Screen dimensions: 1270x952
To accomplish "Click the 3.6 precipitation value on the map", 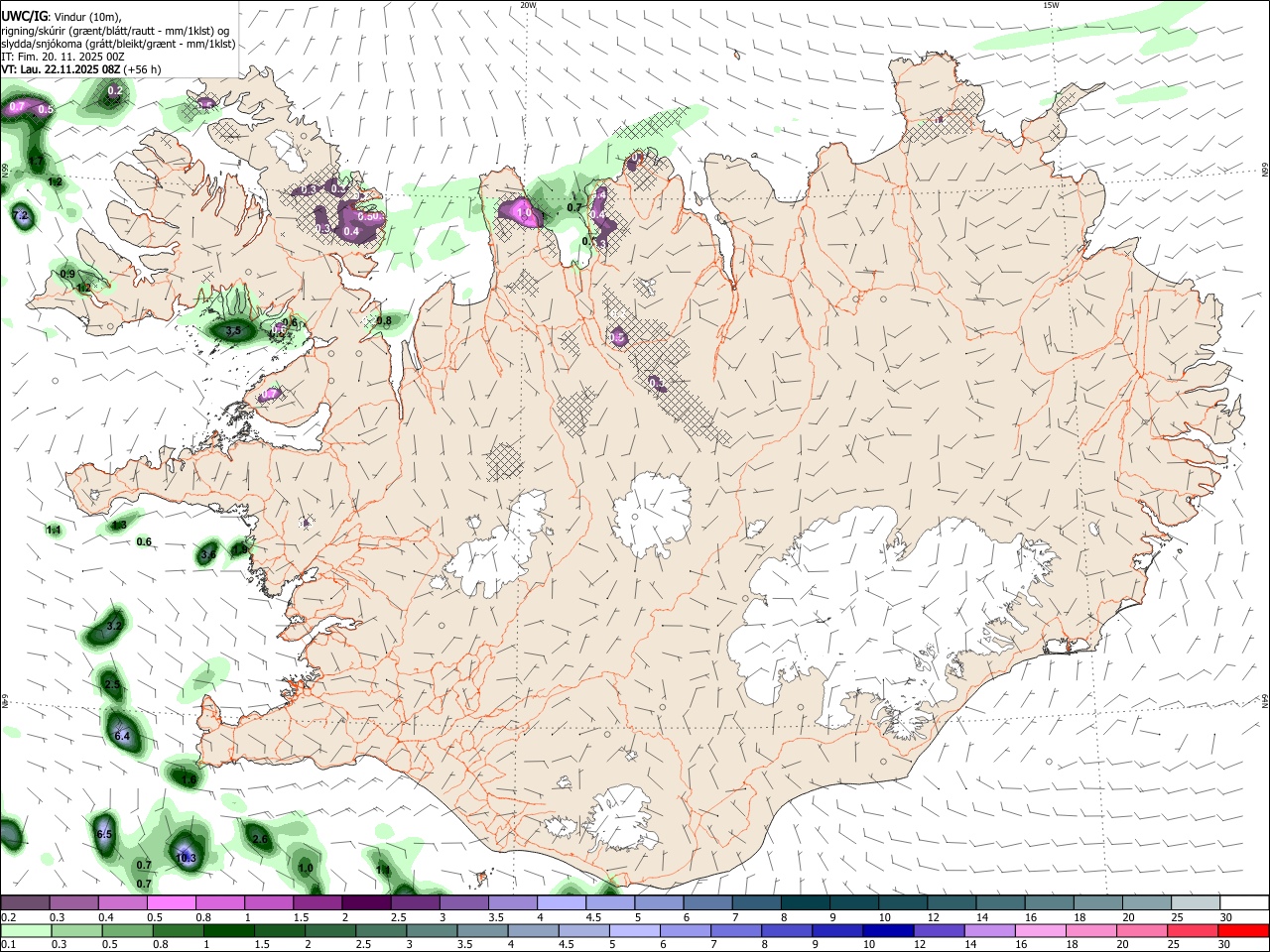I will pyautogui.click(x=207, y=555).
